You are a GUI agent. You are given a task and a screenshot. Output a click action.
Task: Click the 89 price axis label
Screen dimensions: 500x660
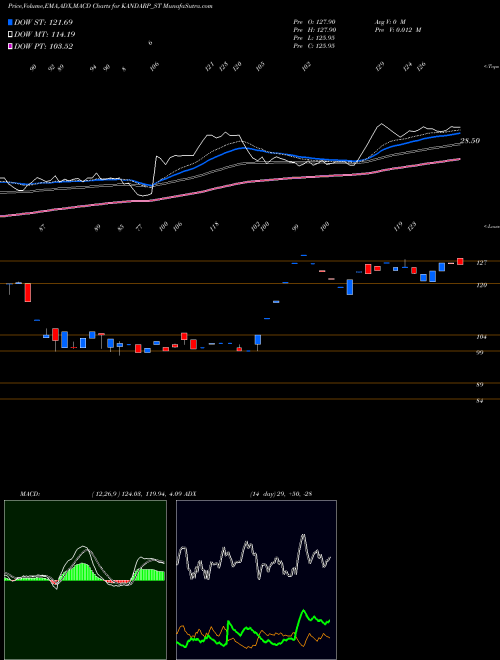click(x=480, y=385)
